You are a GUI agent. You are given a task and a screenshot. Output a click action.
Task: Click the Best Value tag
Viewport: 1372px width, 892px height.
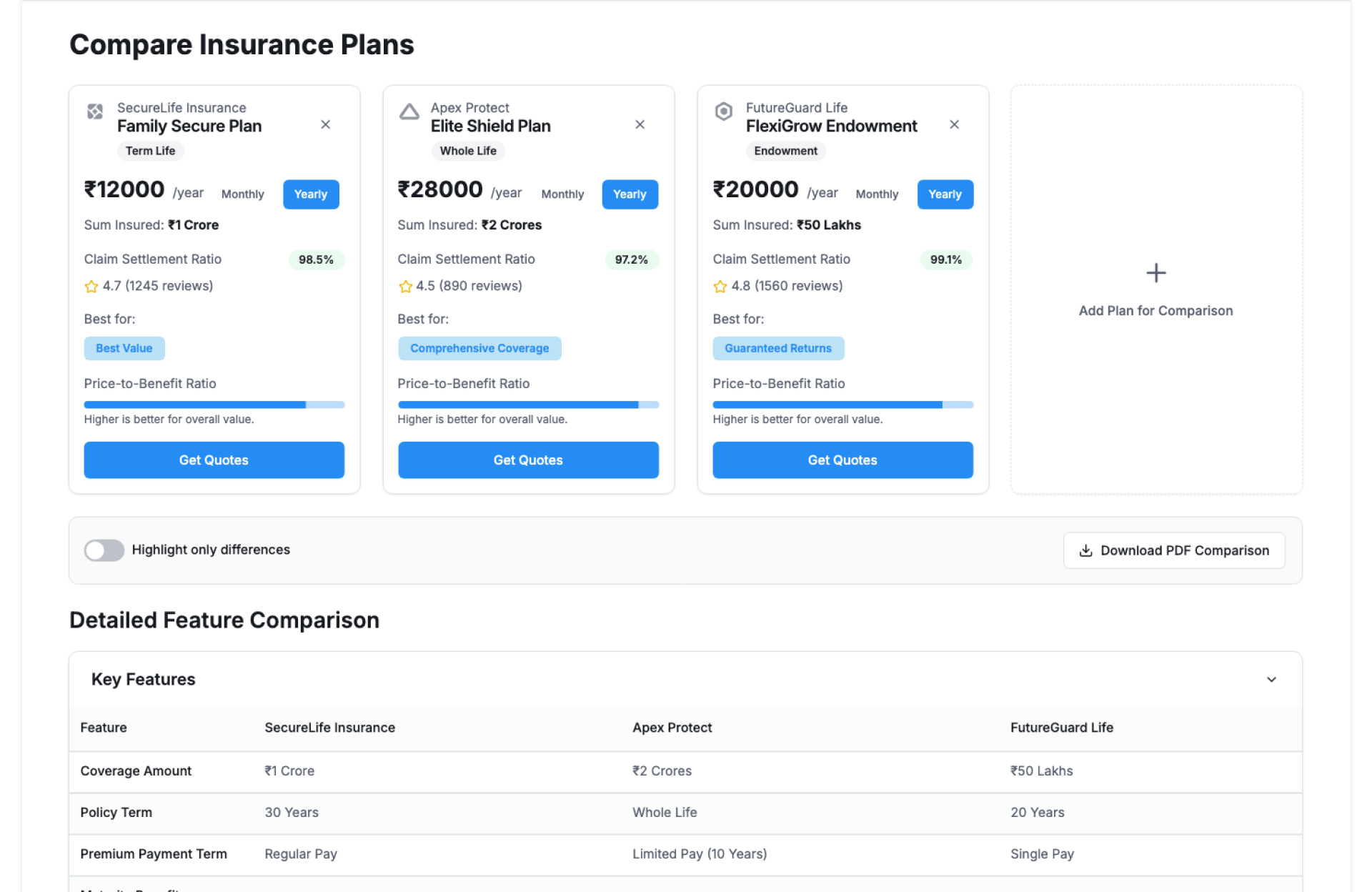tap(124, 349)
